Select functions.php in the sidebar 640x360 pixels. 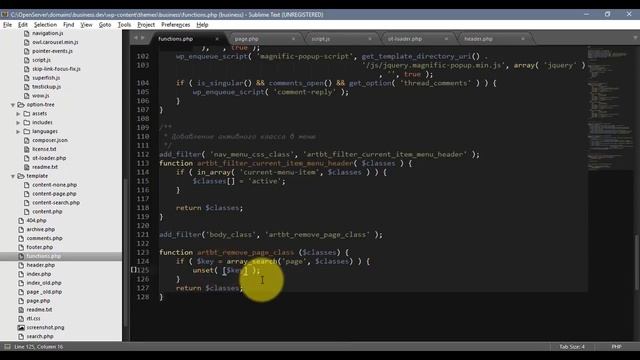pos(44,256)
